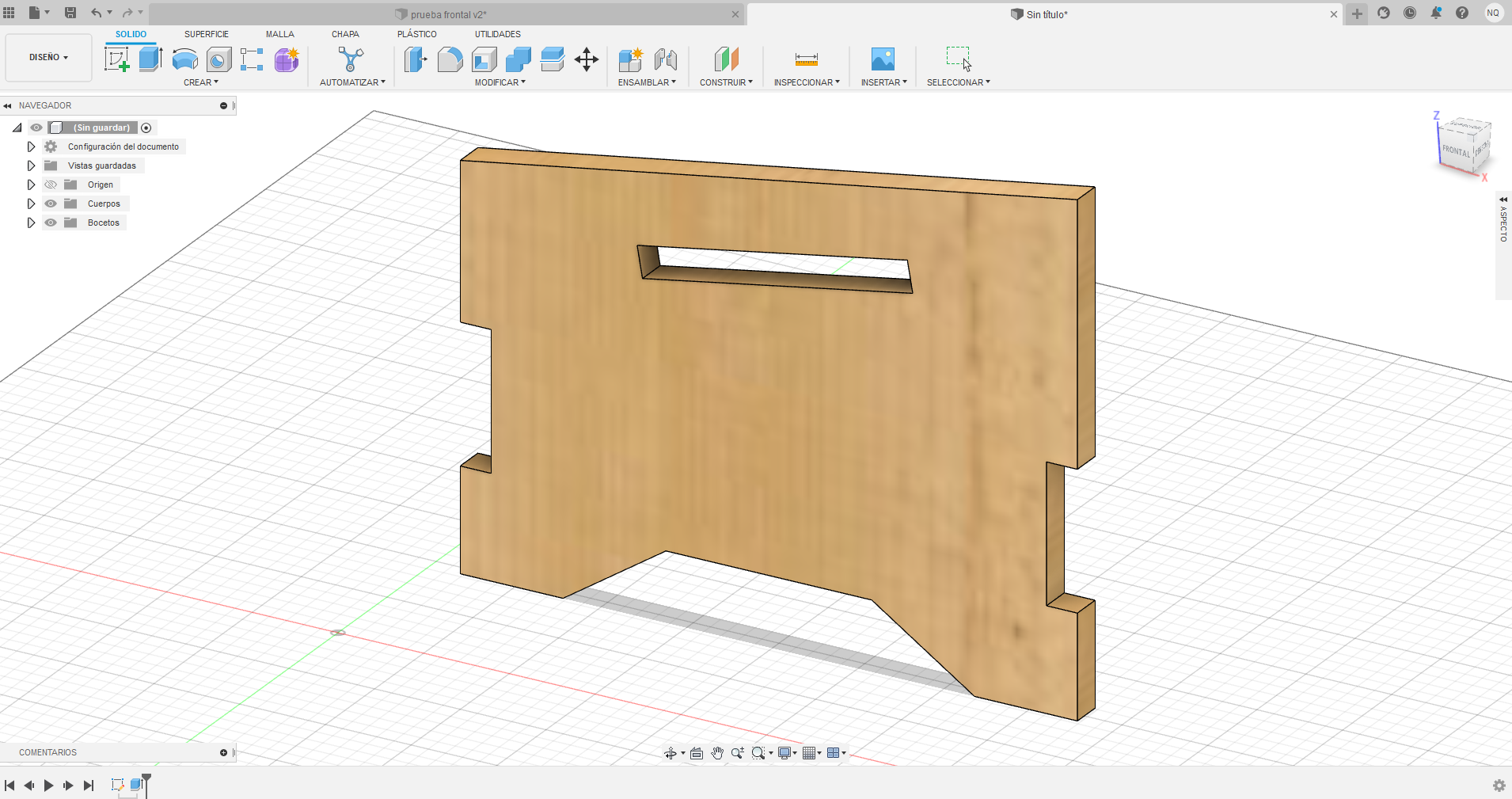Click the FRONTAL face of the ViewCube
Screen dimensions: 1512x799
point(1456,150)
